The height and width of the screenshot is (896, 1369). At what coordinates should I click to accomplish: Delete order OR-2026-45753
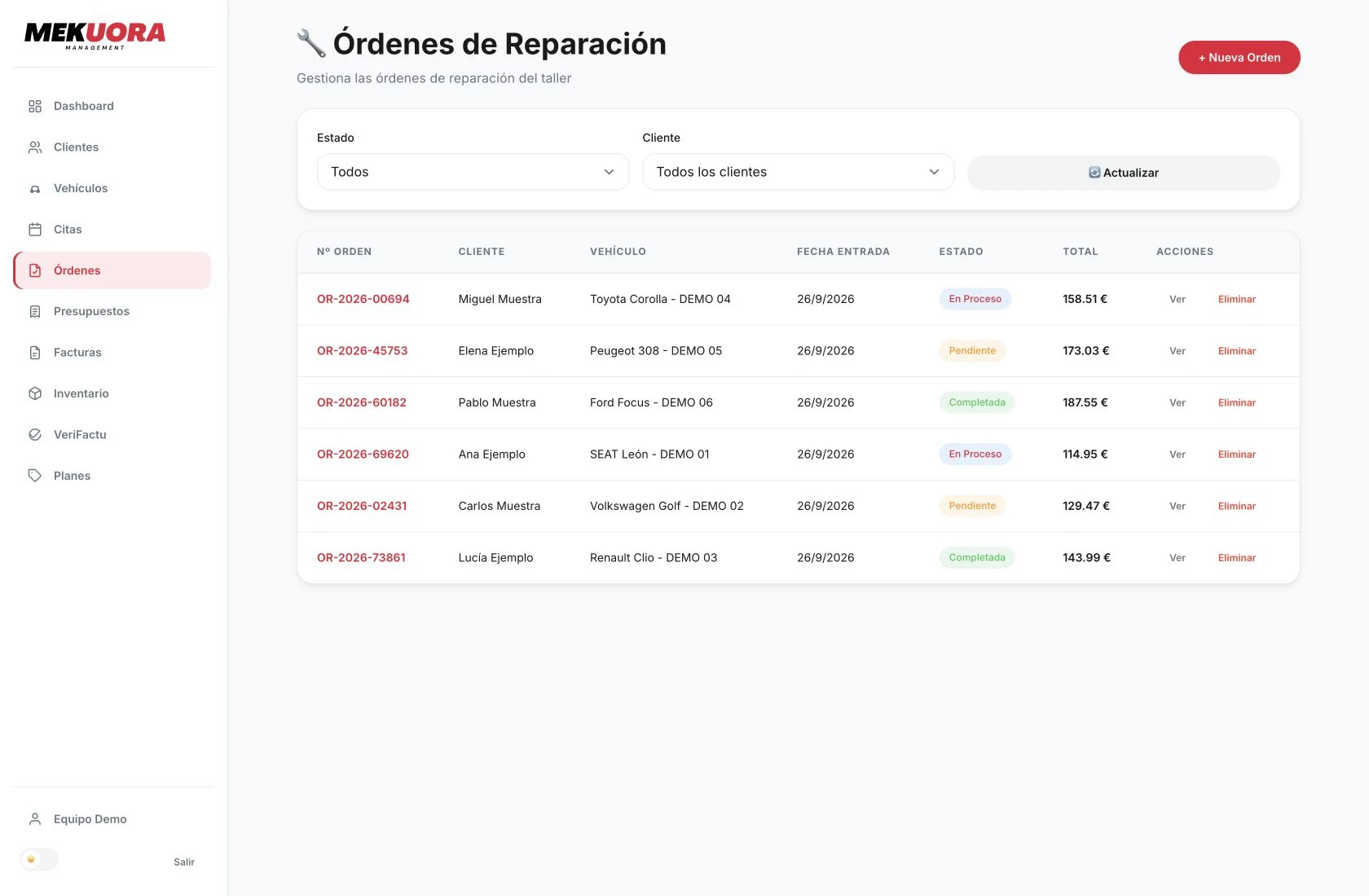pos(1236,351)
